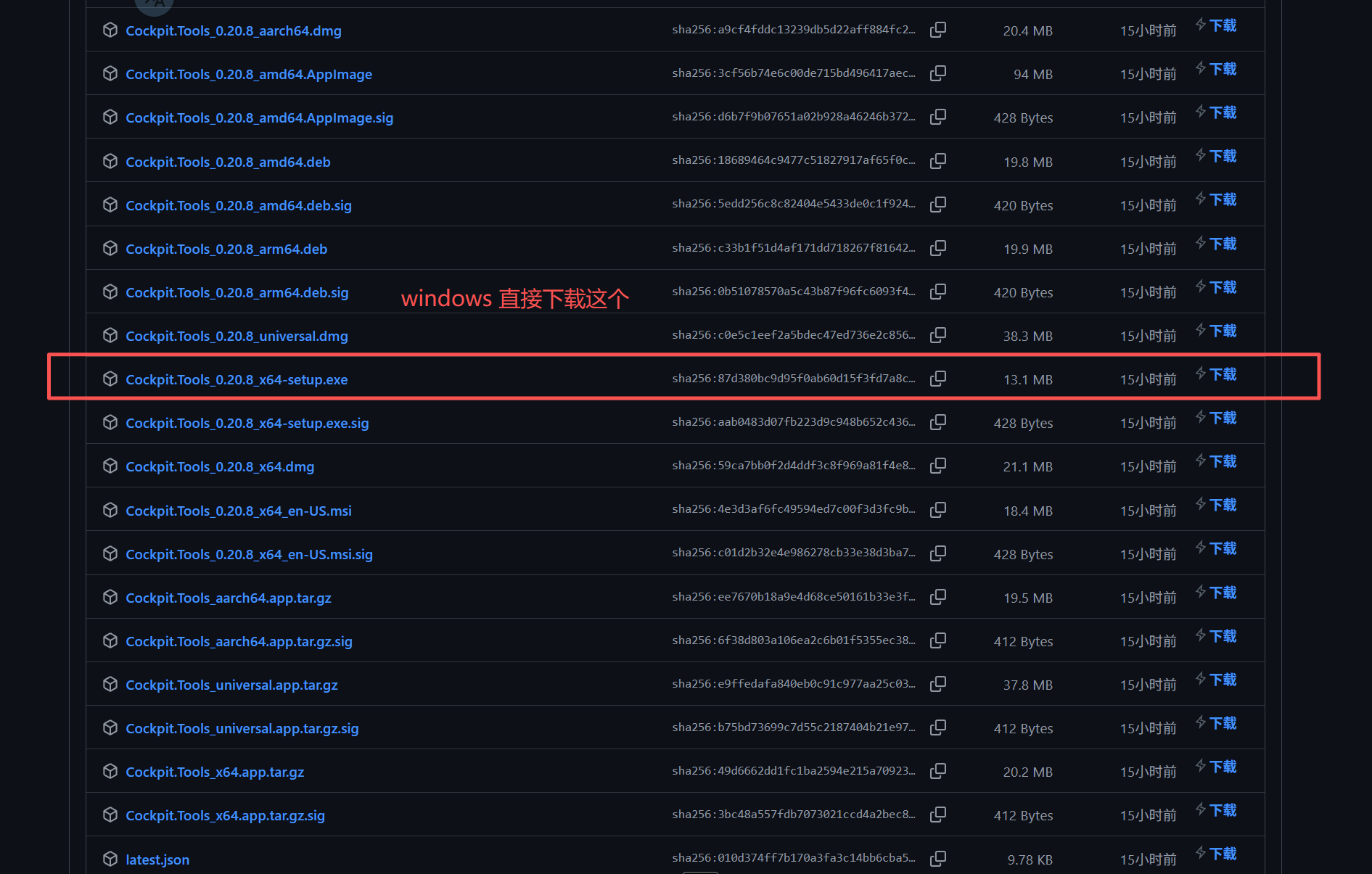Open Cockpit.Tools_aarch64.app.tar.gz link
The image size is (1372, 874).
coord(229,598)
